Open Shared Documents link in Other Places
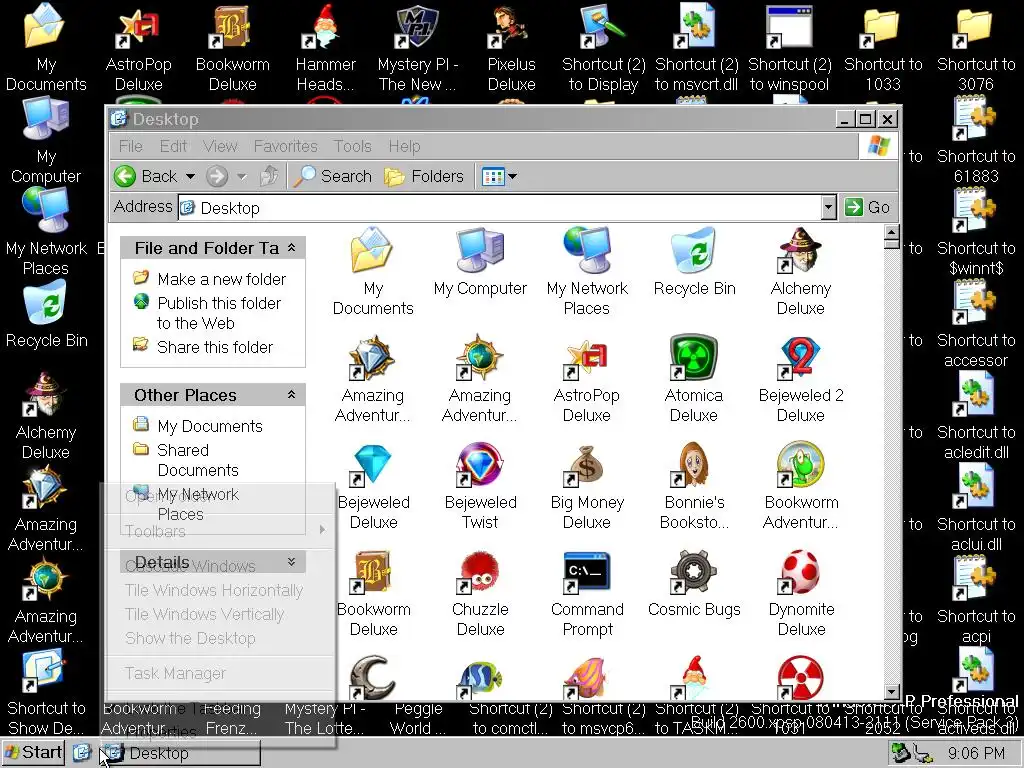Screen dimensions: 1024x768 tap(198, 460)
